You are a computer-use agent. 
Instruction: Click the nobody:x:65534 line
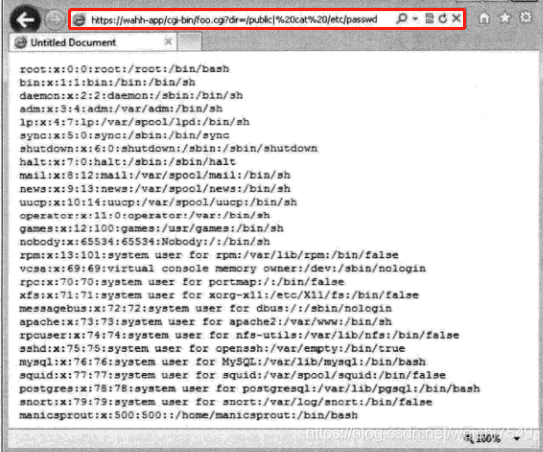(x=145, y=241)
